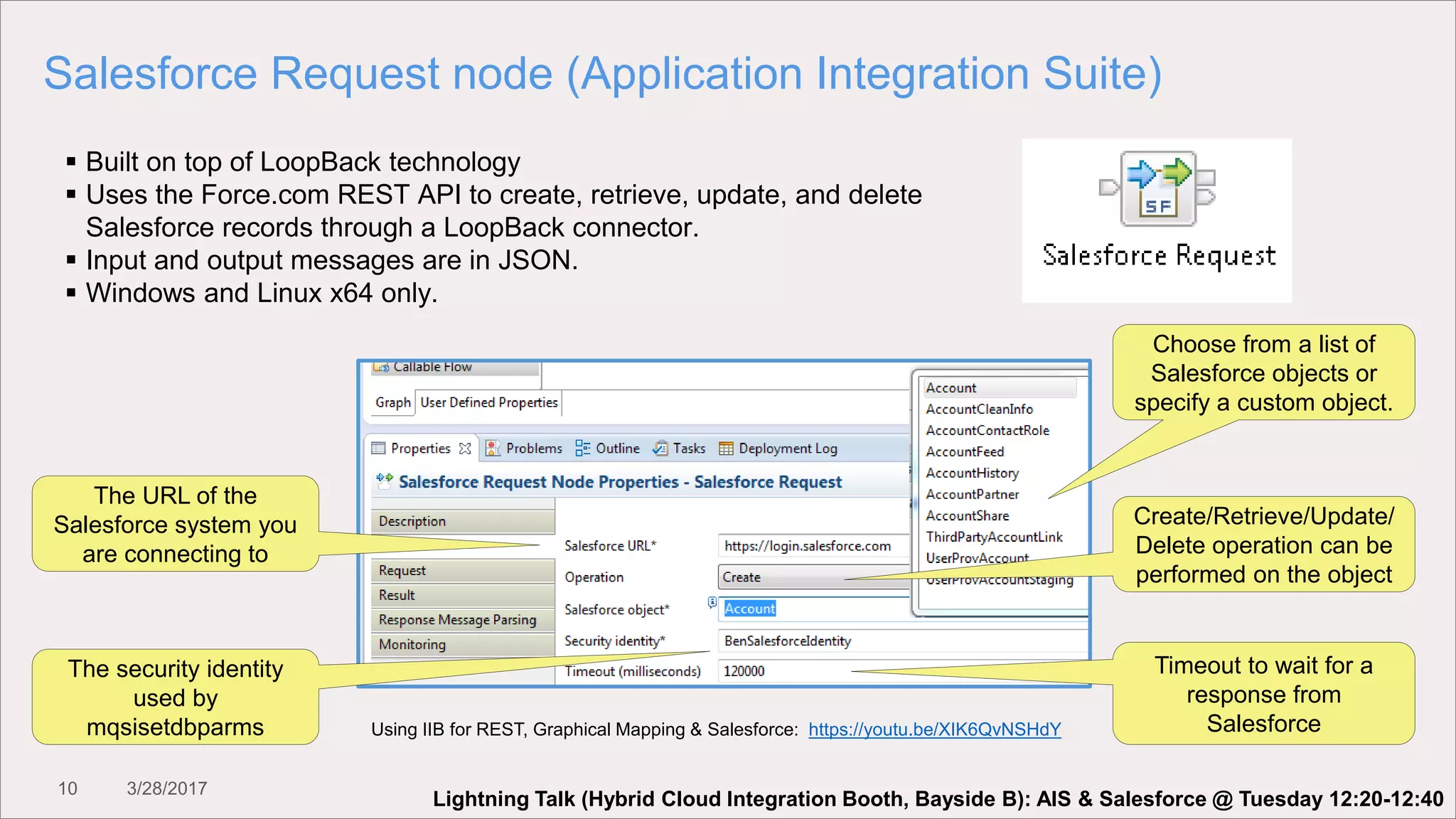This screenshot has height=819, width=1456.
Task: Open the Operation dropdown showing Create
Action: pos(814,577)
